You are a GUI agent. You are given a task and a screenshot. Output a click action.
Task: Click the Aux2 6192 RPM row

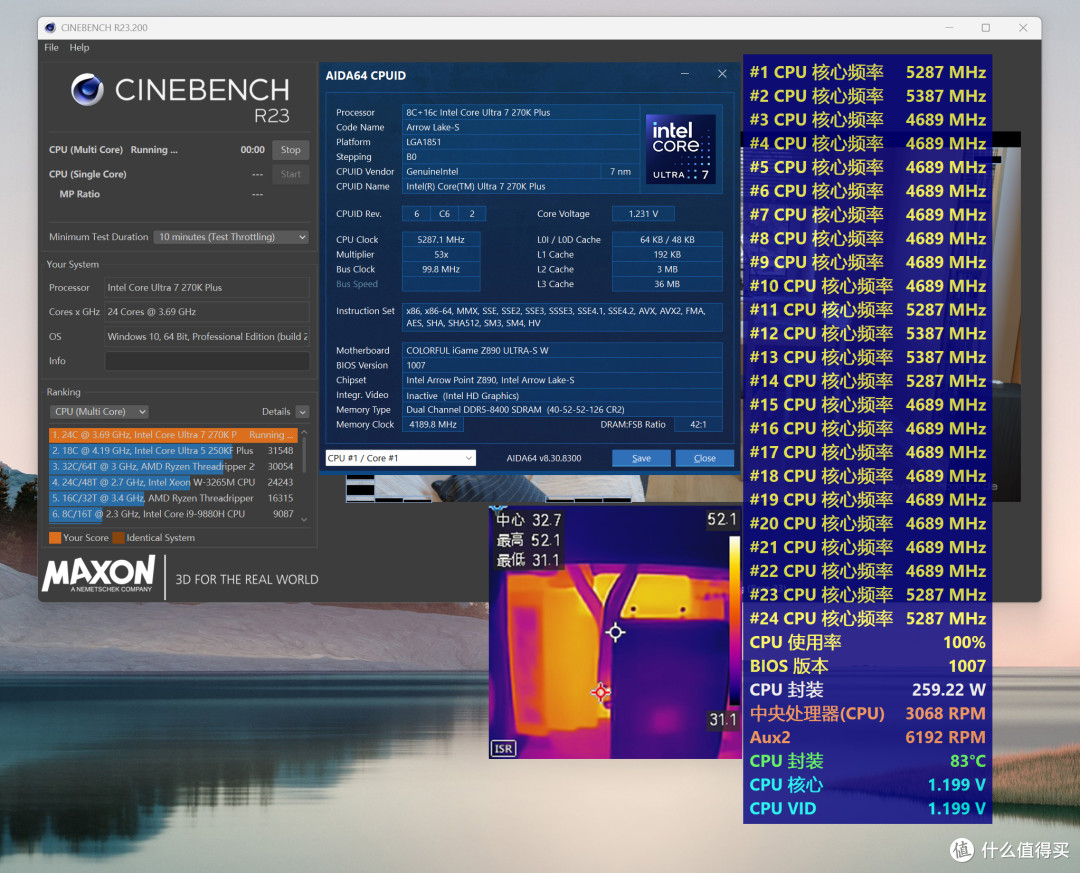tap(867, 737)
